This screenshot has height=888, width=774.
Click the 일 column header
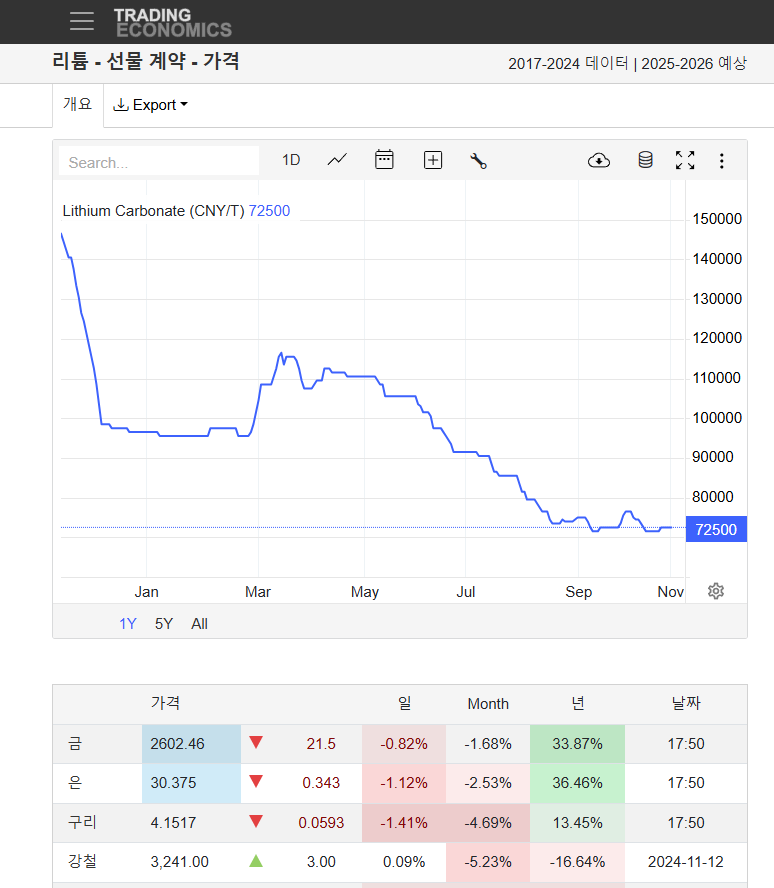tap(404, 703)
